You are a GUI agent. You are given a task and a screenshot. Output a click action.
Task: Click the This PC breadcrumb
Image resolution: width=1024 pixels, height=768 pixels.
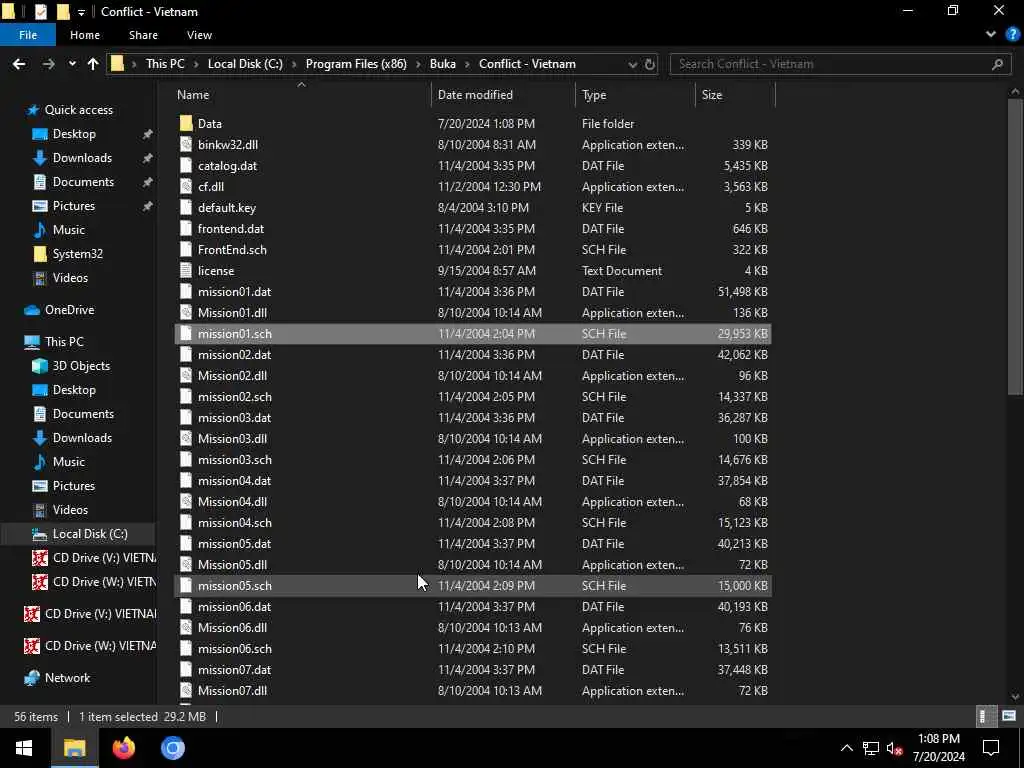pos(165,64)
